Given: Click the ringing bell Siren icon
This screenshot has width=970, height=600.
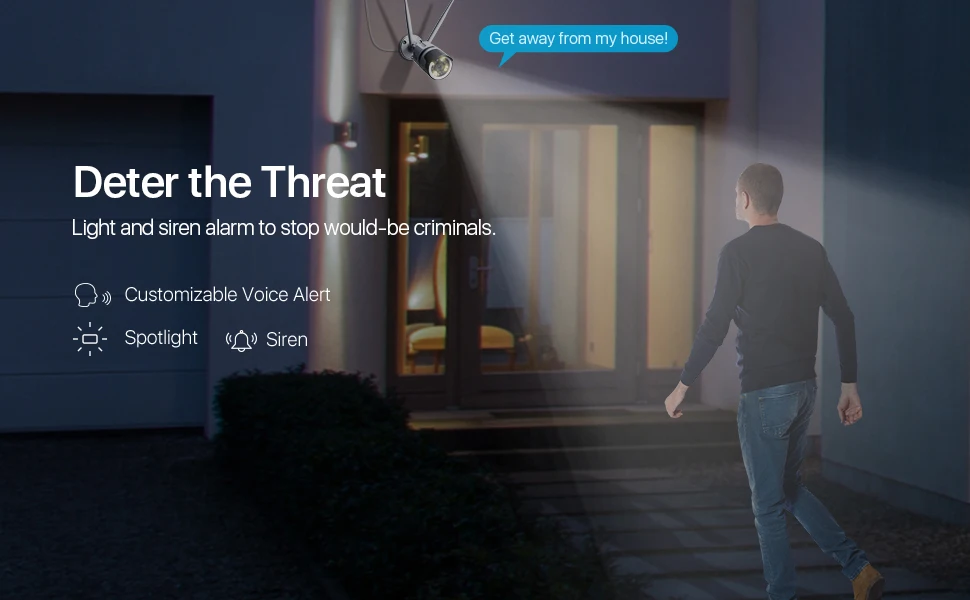Looking at the screenshot, I should 241,340.
